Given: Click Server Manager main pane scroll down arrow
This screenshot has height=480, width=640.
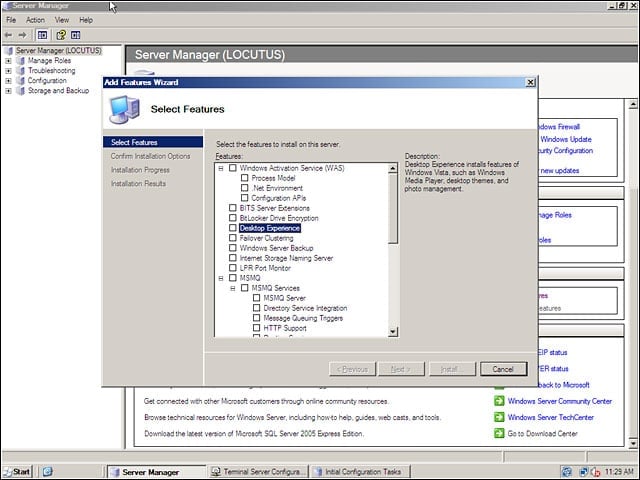Looking at the screenshot, I should [x=633, y=443].
